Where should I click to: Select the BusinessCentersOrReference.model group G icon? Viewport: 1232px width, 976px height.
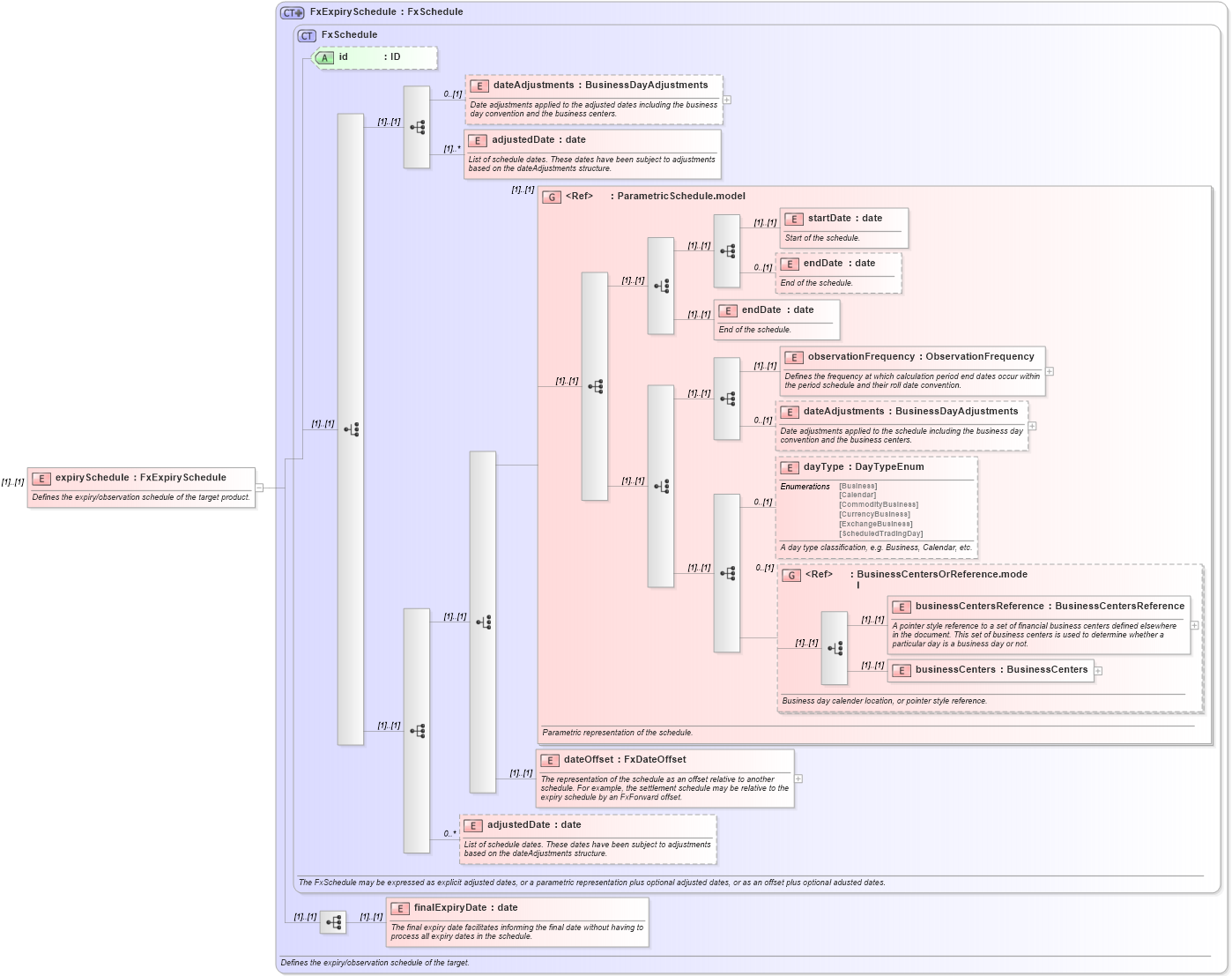(x=792, y=576)
